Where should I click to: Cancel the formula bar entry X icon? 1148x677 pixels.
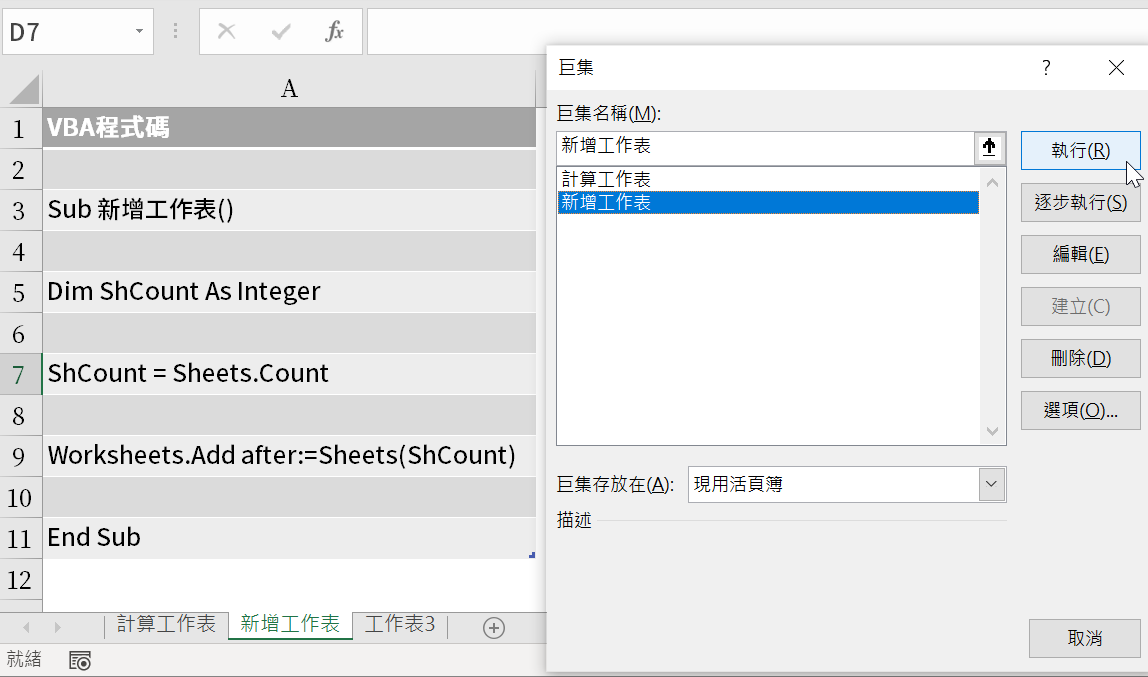pyautogui.click(x=227, y=31)
